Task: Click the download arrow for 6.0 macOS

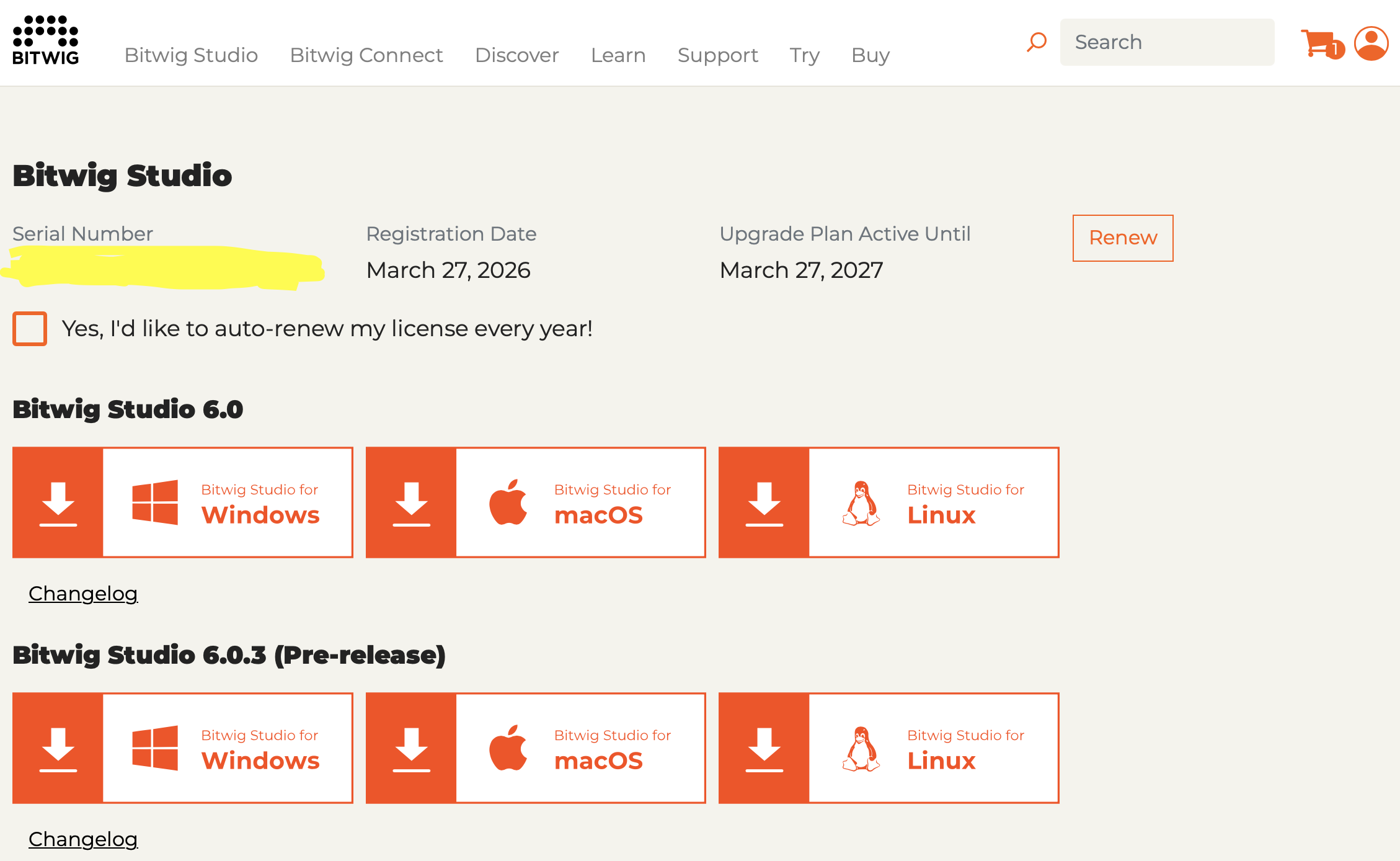Action: tap(411, 502)
